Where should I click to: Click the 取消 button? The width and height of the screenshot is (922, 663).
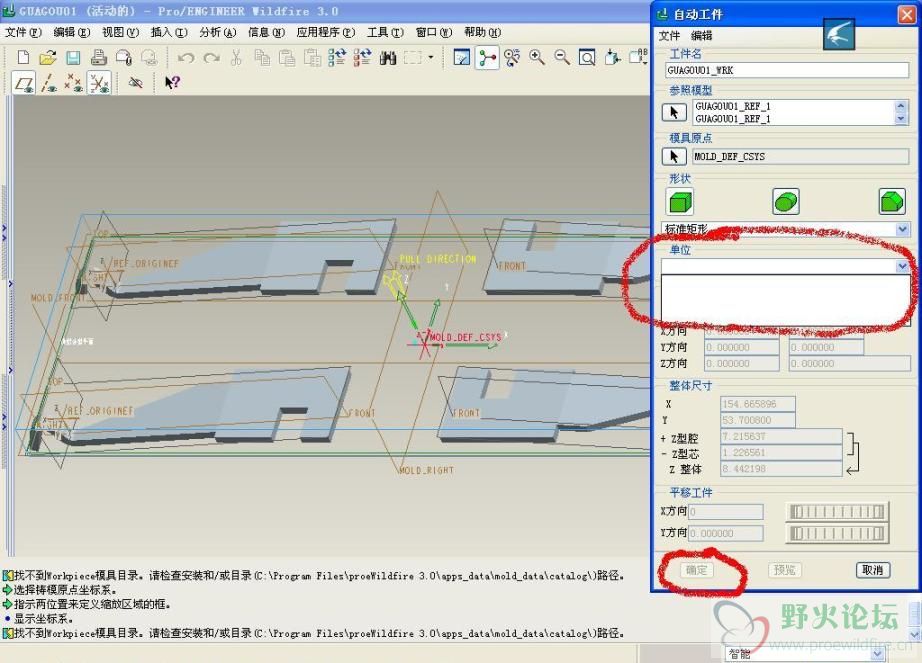[x=873, y=570]
